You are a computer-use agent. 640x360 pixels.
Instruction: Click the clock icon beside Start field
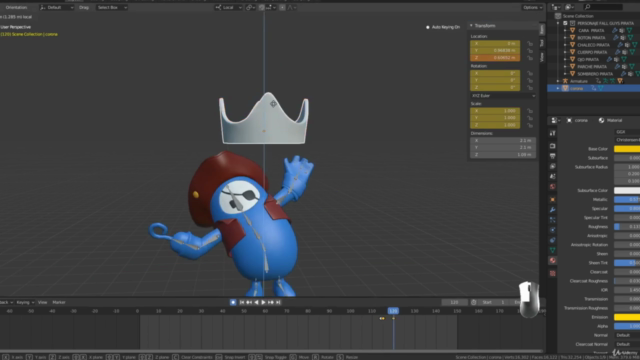click(x=473, y=302)
